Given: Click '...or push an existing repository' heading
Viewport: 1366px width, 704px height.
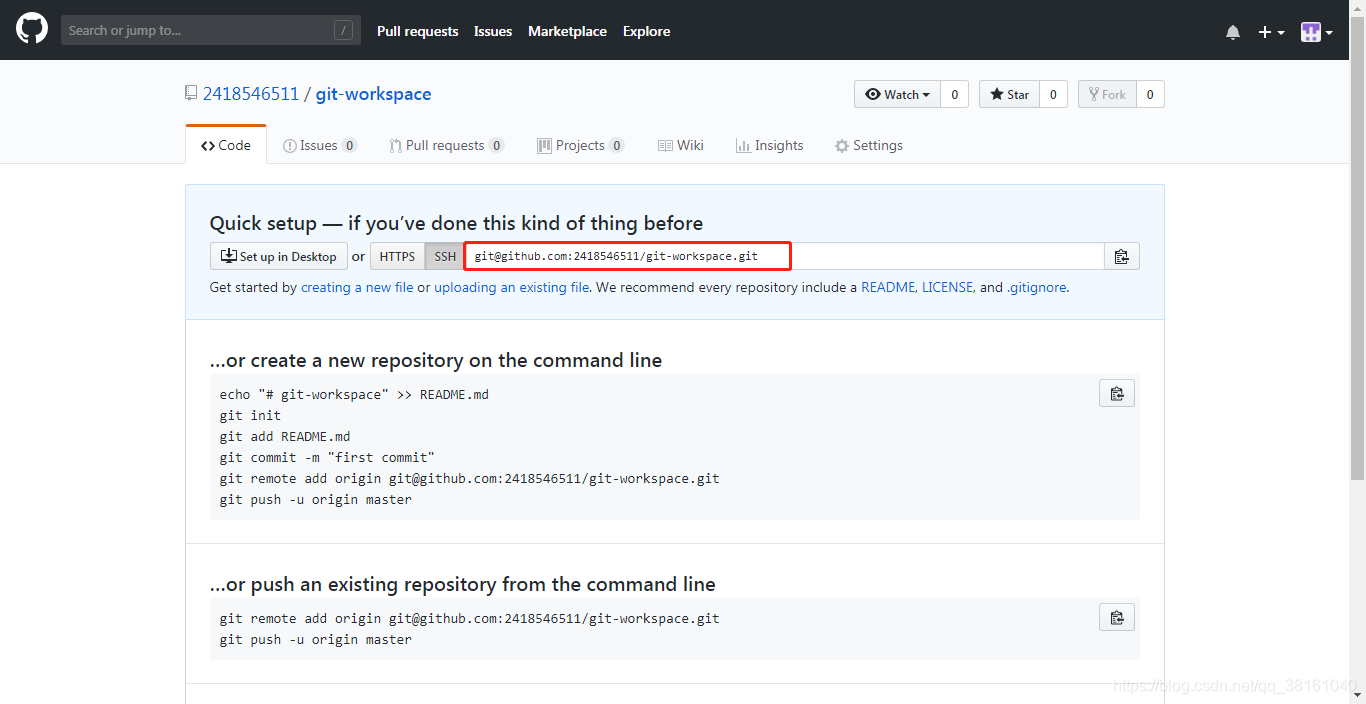Looking at the screenshot, I should click(463, 584).
